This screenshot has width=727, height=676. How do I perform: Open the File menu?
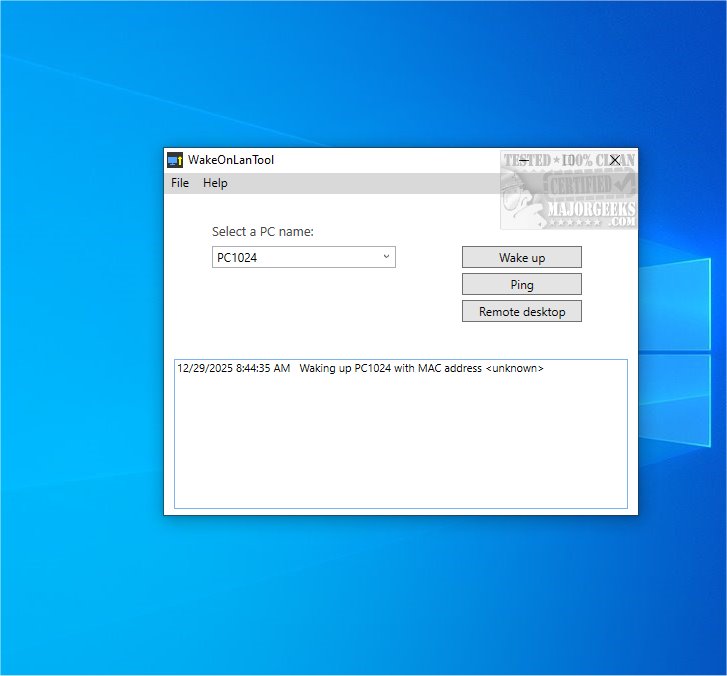(x=180, y=183)
